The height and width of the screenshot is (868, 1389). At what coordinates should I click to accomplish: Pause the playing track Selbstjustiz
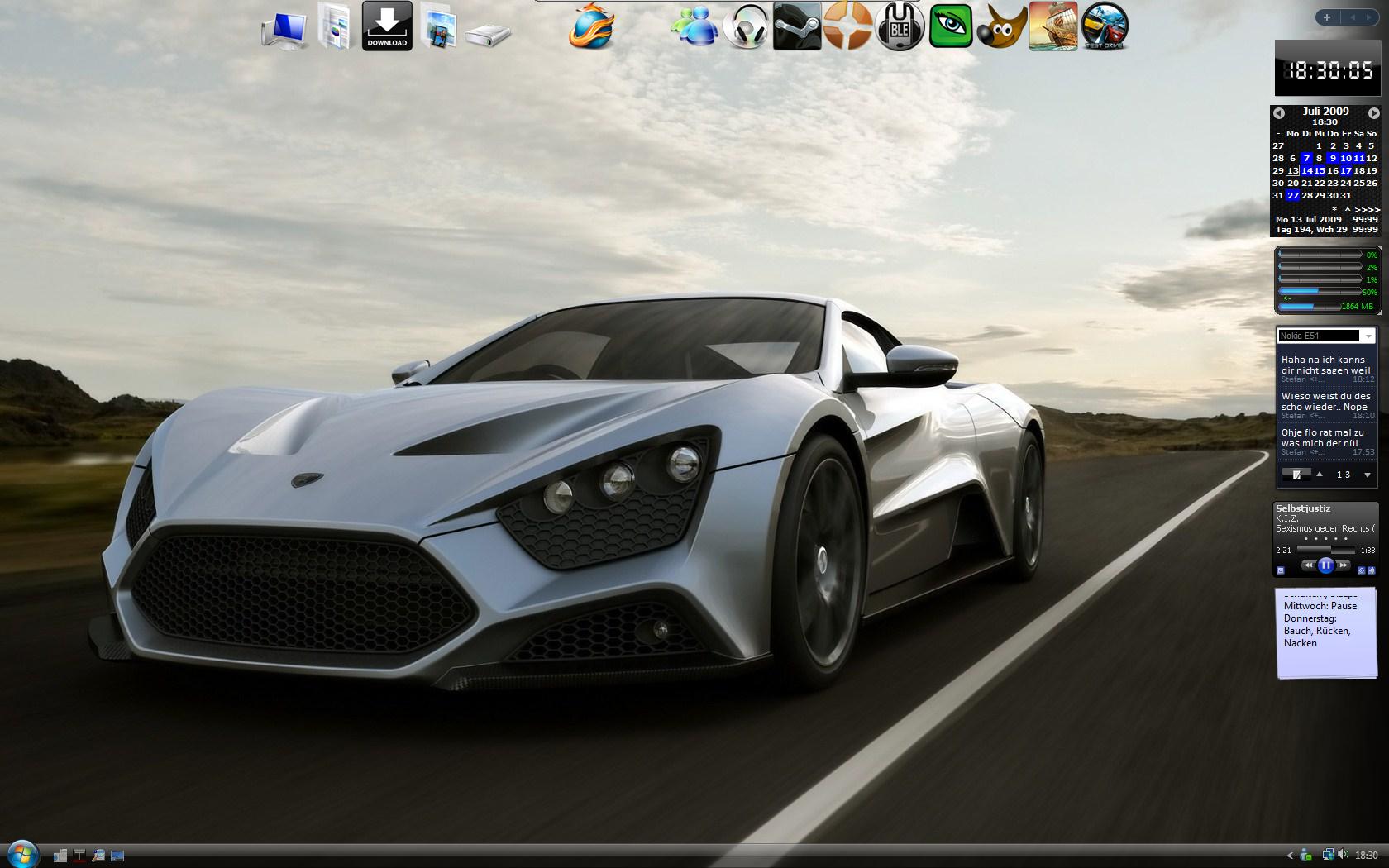1326,565
